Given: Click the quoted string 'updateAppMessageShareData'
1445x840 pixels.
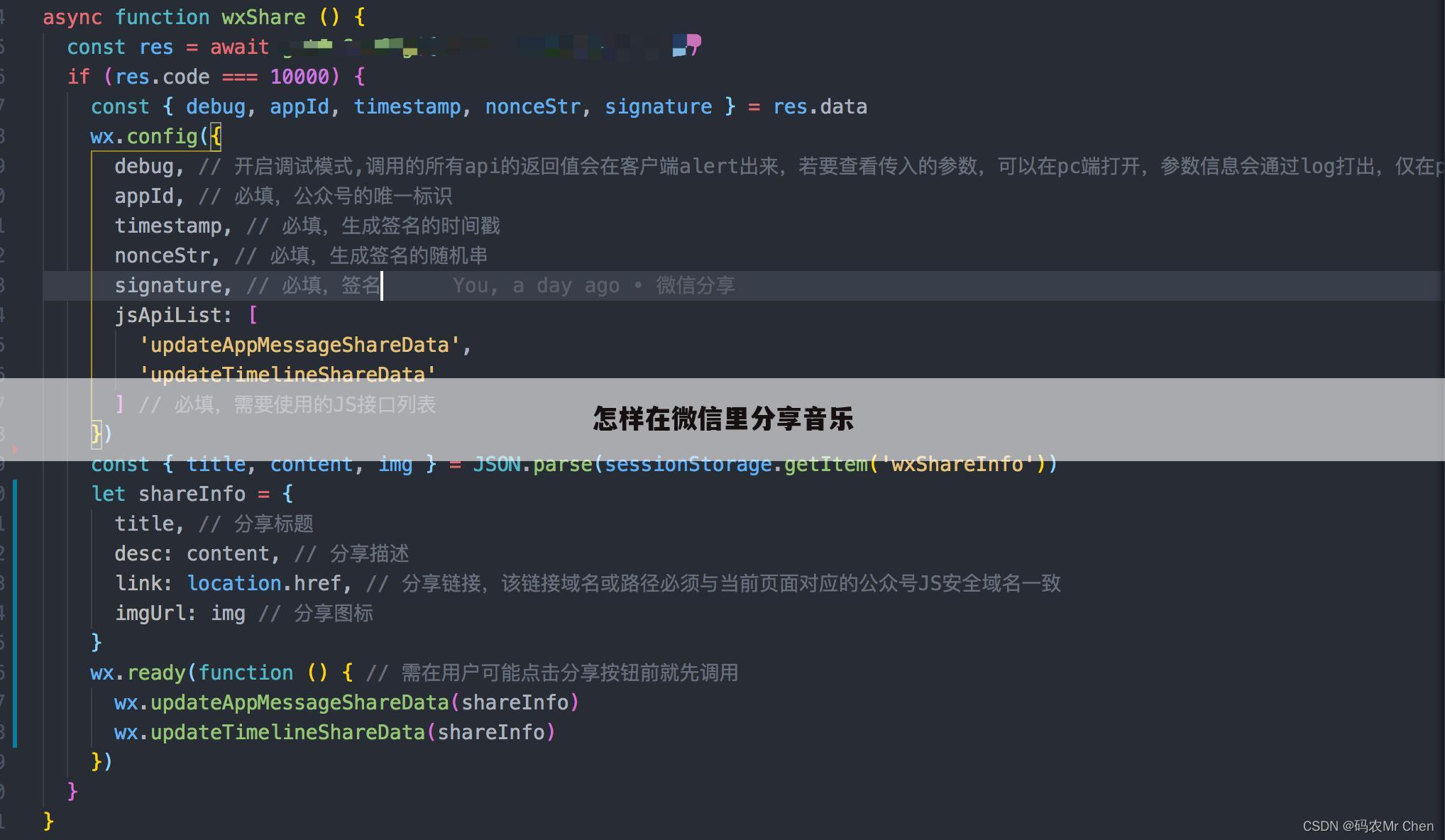Looking at the screenshot, I should pyautogui.click(x=300, y=345).
